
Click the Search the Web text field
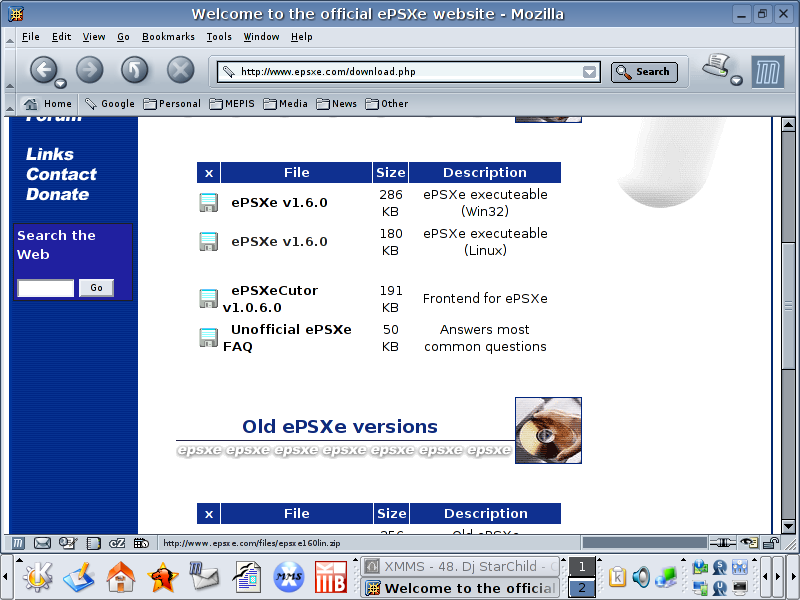[x=46, y=288]
